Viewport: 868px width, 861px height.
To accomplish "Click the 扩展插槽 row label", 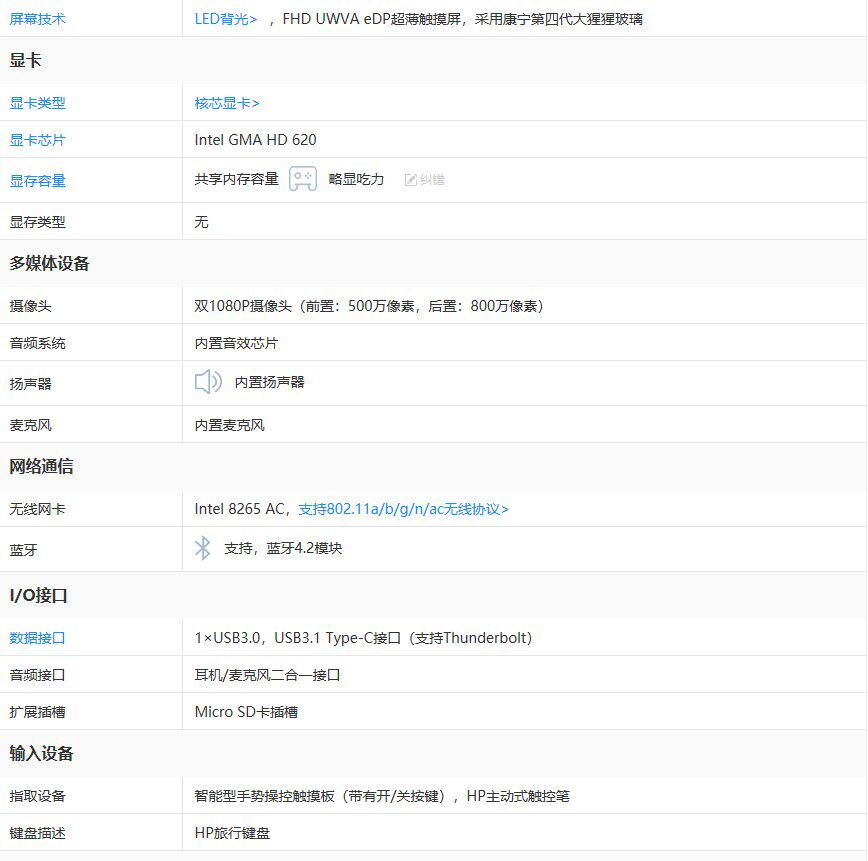I will click(37, 712).
